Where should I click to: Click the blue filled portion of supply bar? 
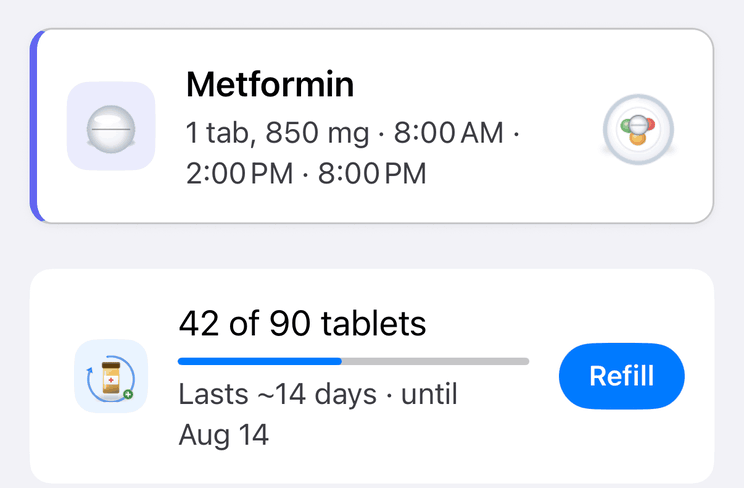click(260, 361)
